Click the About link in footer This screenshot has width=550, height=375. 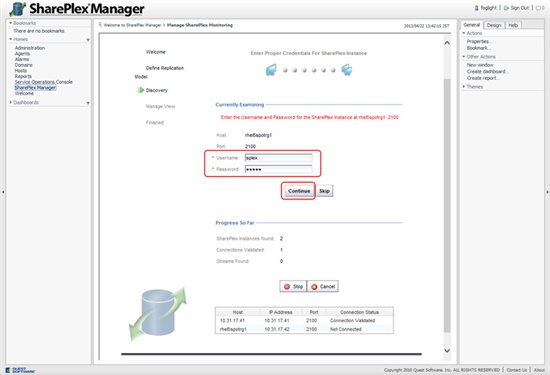[x=539, y=370]
